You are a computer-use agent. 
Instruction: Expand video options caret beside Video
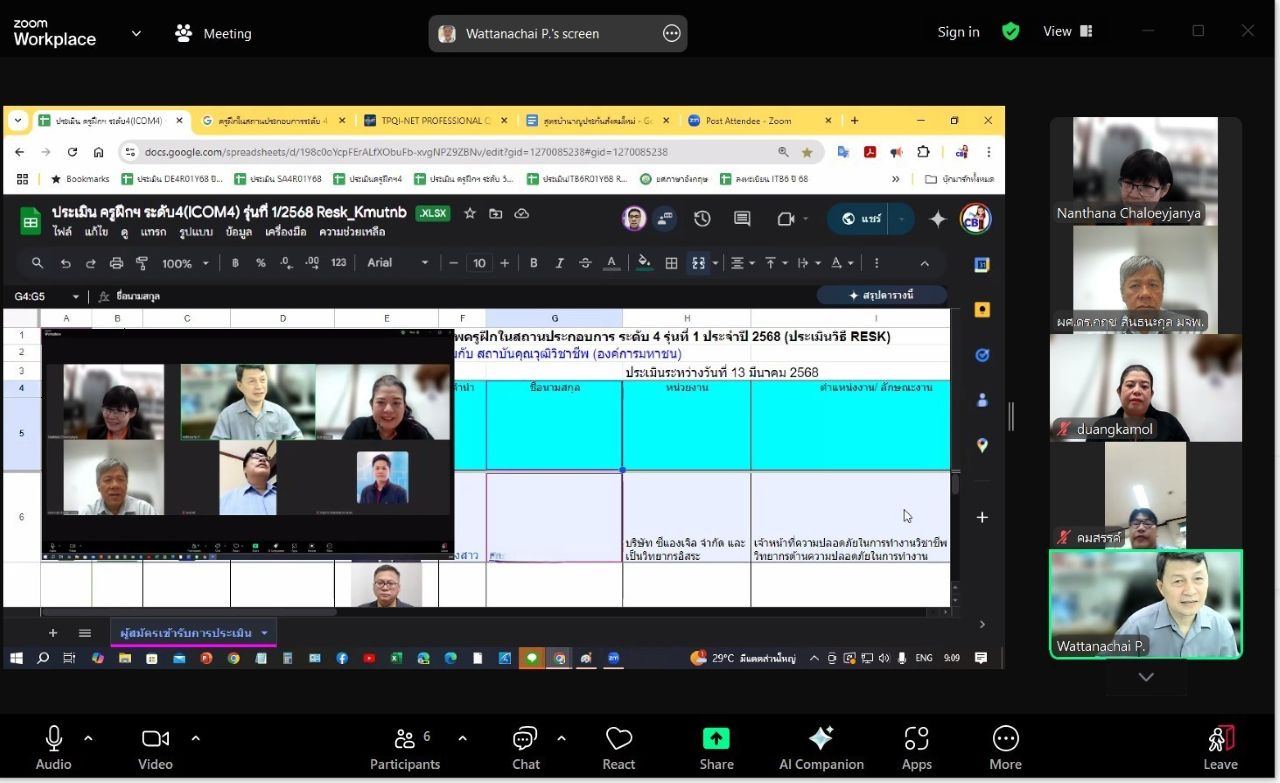point(195,738)
